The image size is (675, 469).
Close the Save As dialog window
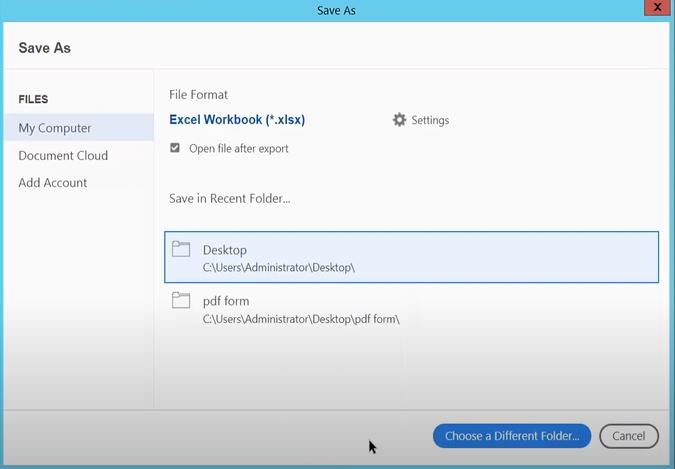click(657, 8)
